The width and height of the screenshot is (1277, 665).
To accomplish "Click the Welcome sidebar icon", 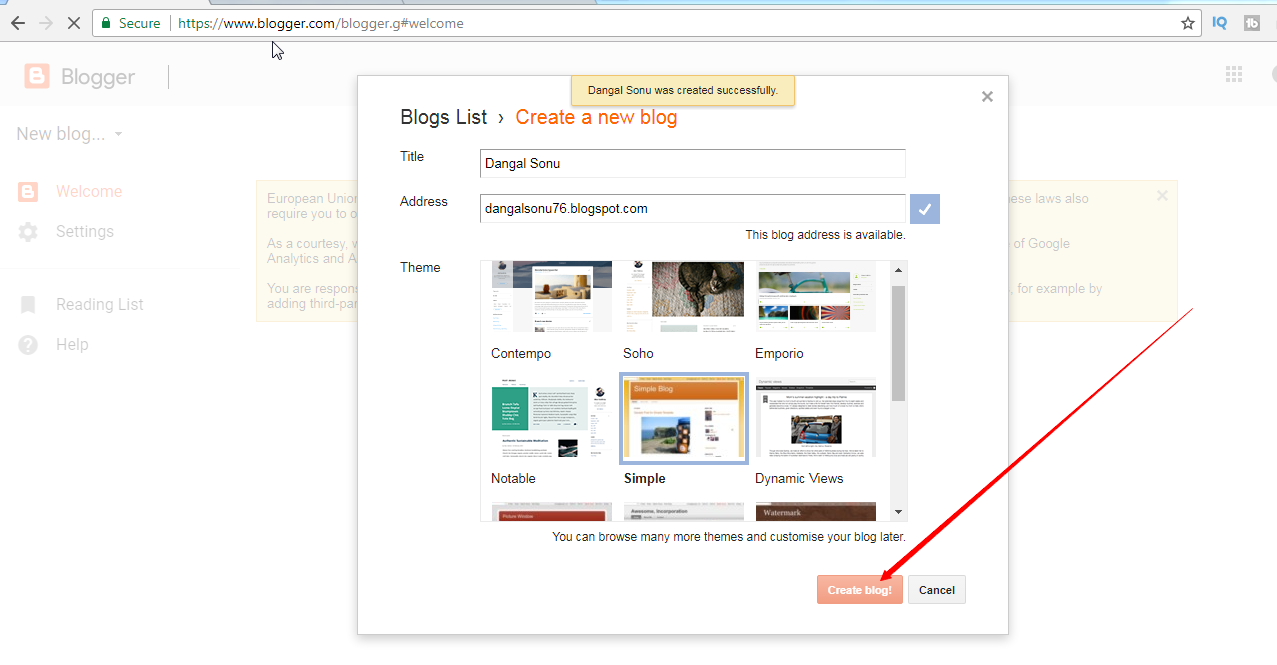I will [x=28, y=192].
